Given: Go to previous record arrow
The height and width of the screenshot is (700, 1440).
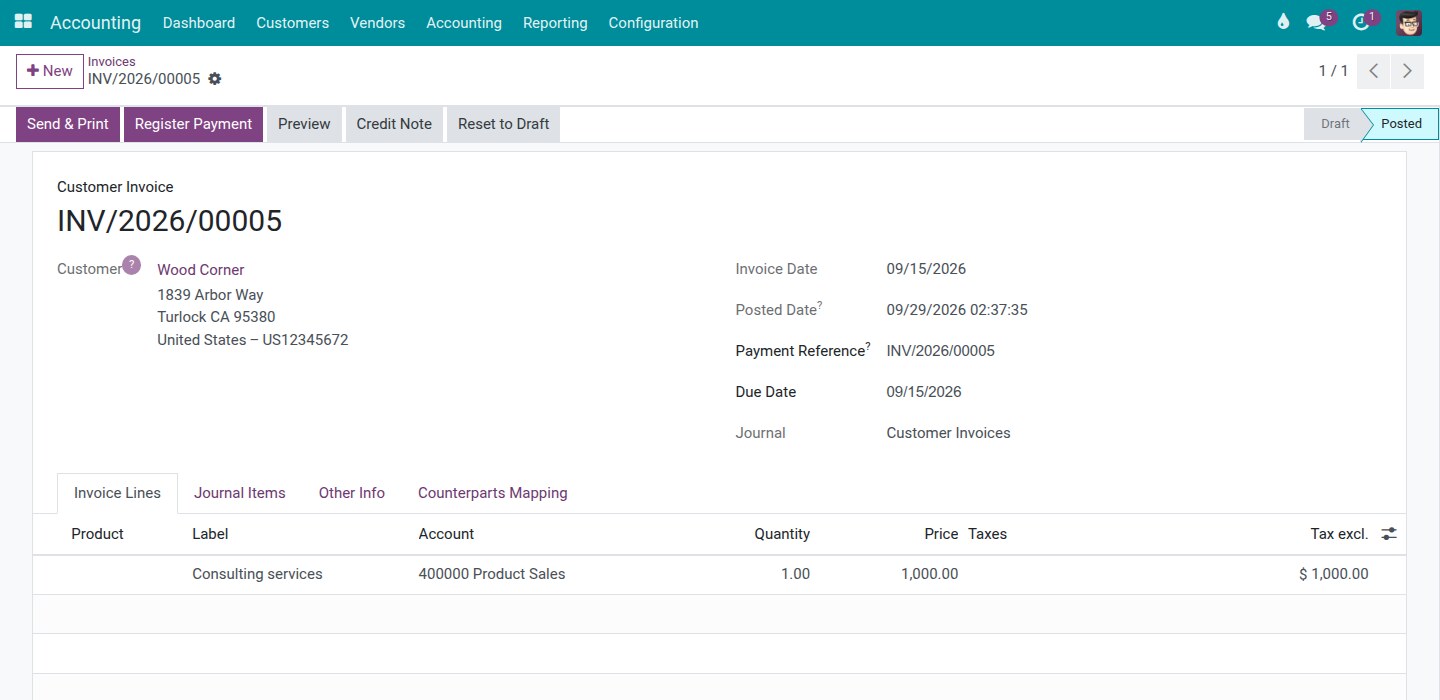Looking at the screenshot, I should 1374,71.
